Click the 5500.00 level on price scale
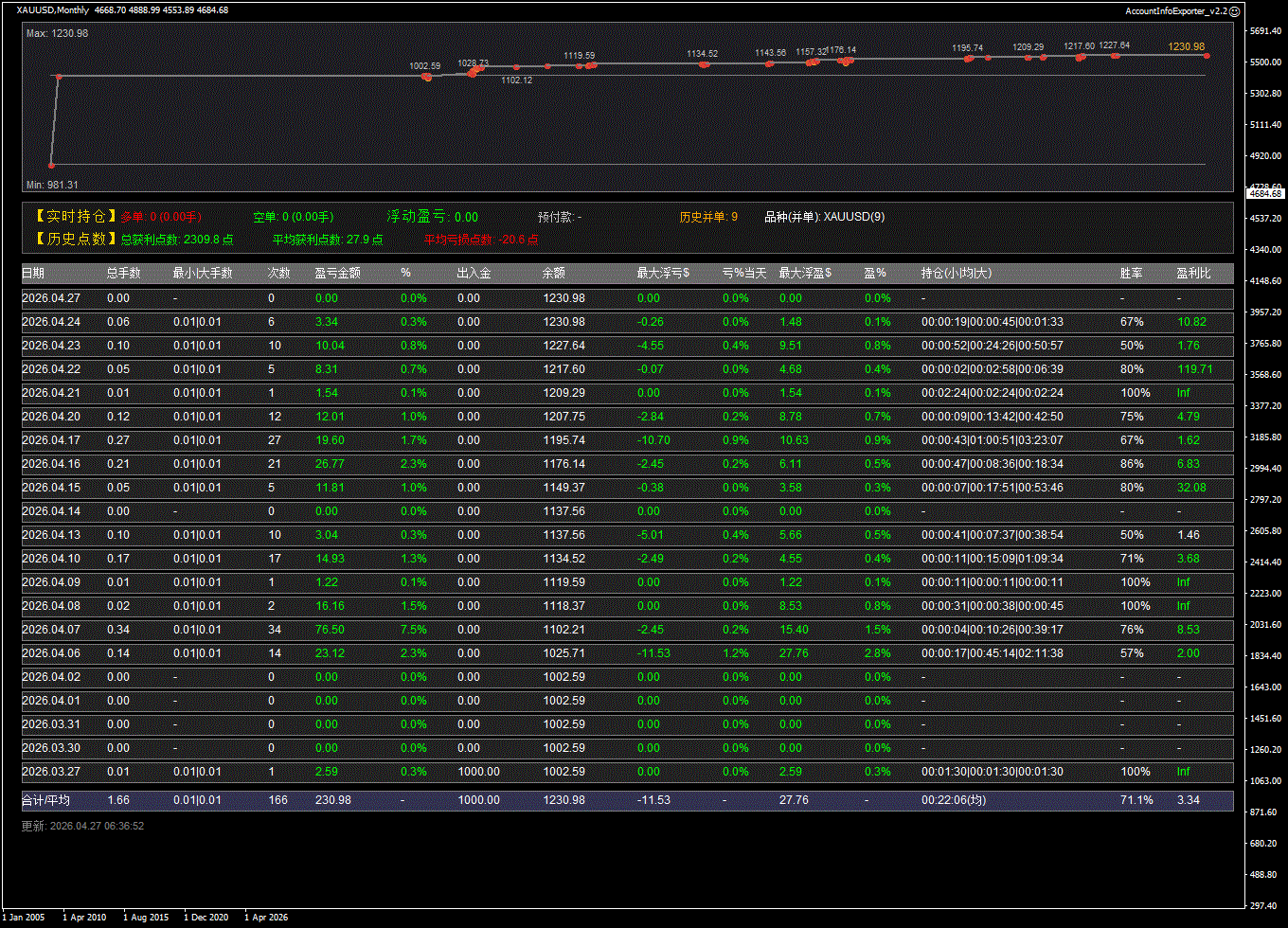The width and height of the screenshot is (1288, 928). point(1265,62)
